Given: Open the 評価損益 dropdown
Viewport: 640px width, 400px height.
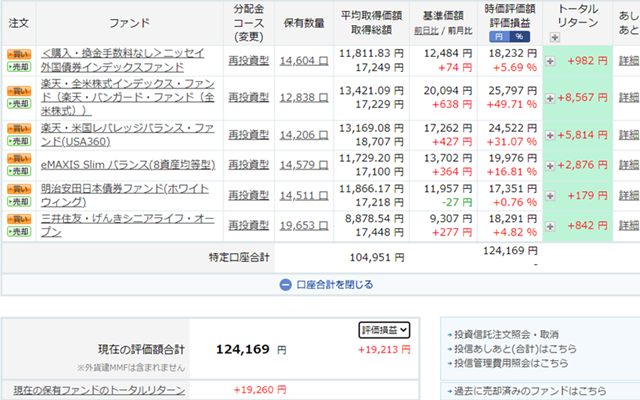Looking at the screenshot, I should 384,329.
